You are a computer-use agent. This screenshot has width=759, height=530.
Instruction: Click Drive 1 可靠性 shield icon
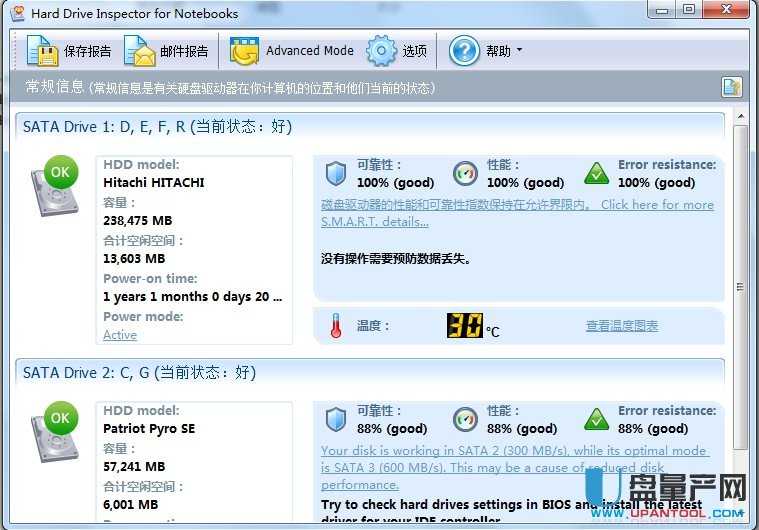point(336,174)
